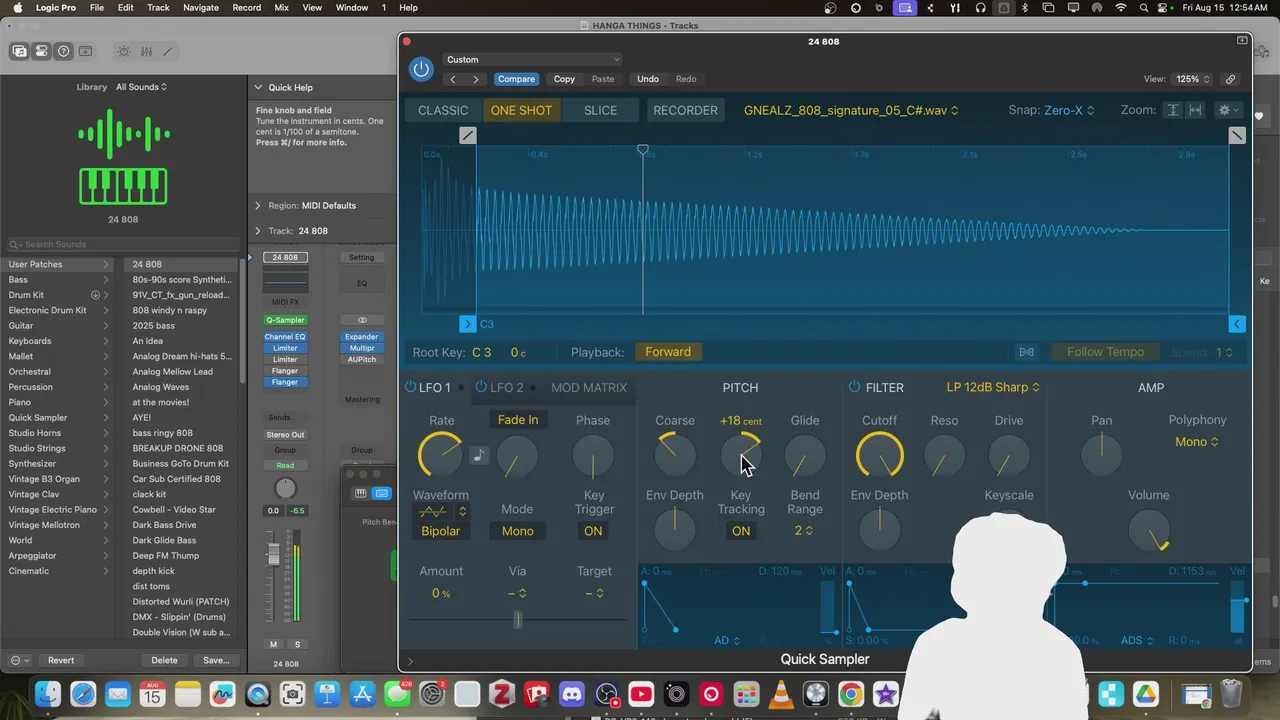Open the waveform gear action menu
1280x720 pixels.
point(1228,110)
